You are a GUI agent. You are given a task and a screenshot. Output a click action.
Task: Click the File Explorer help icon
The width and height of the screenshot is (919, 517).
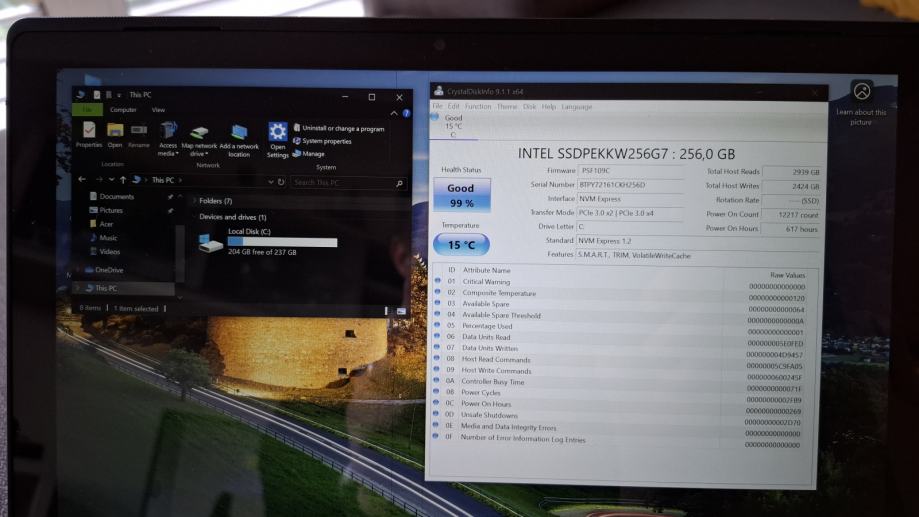[x=406, y=113]
